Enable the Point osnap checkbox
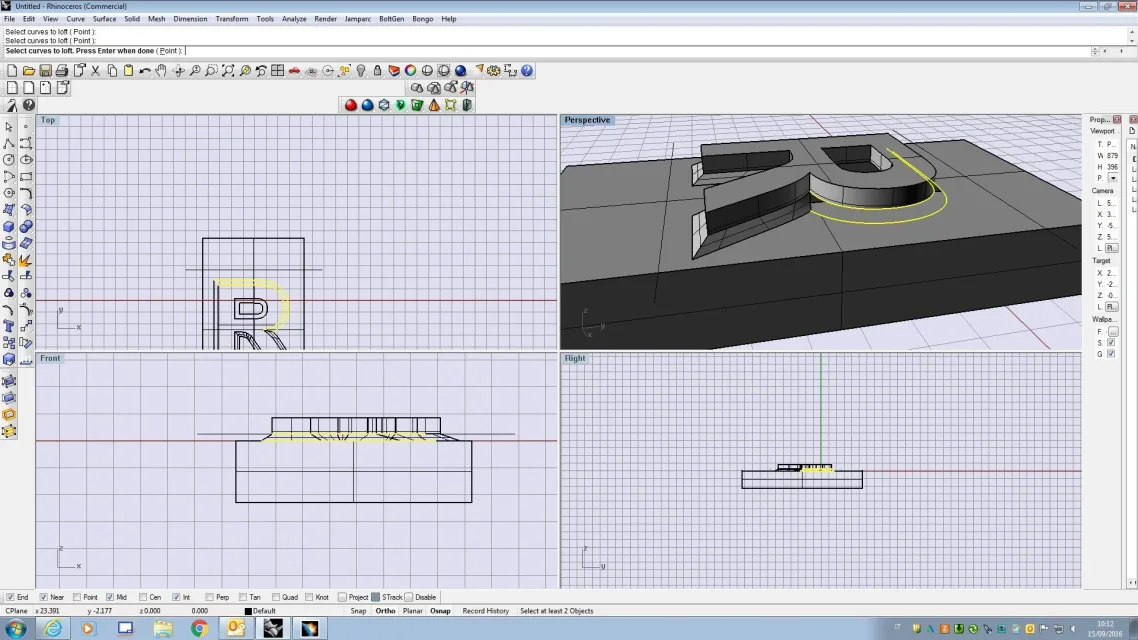The width and height of the screenshot is (1138, 640). pyautogui.click(x=77, y=597)
